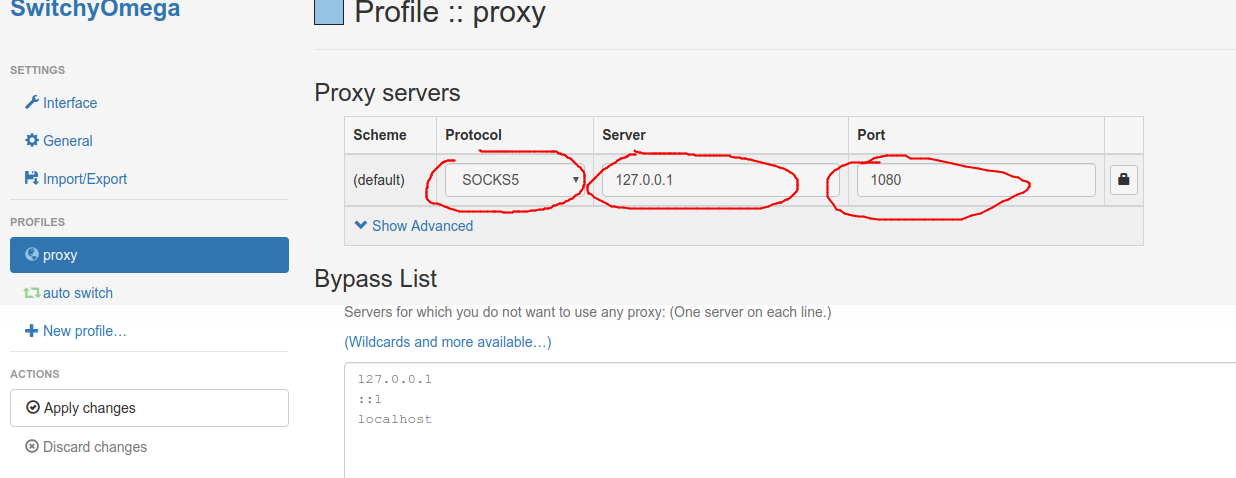Click the Port column header
The height and width of the screenshot is (478, 1236).
[x=976, y=135]
